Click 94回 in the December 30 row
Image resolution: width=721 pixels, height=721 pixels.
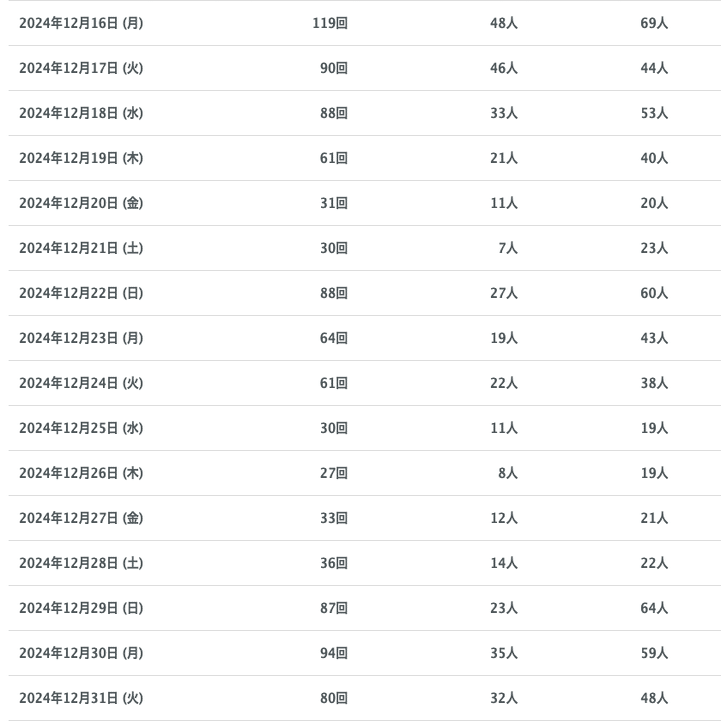pos(334,653)
